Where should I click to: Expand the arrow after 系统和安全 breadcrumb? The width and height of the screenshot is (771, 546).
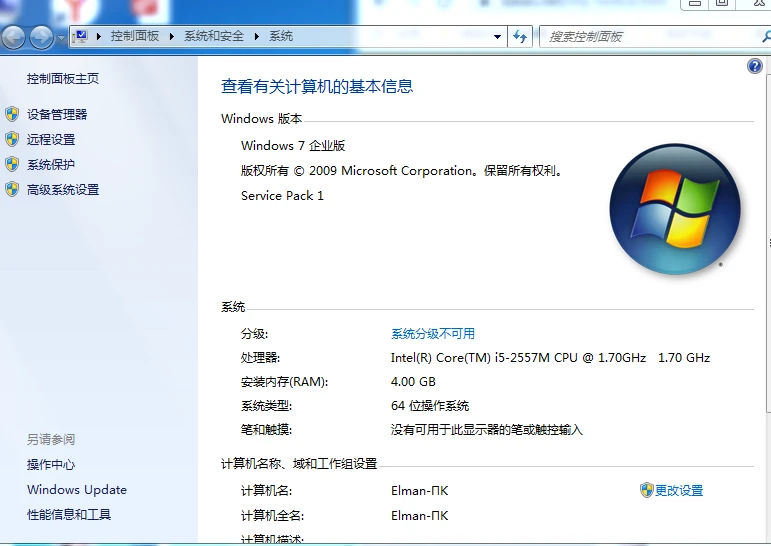tap(257, 36)
